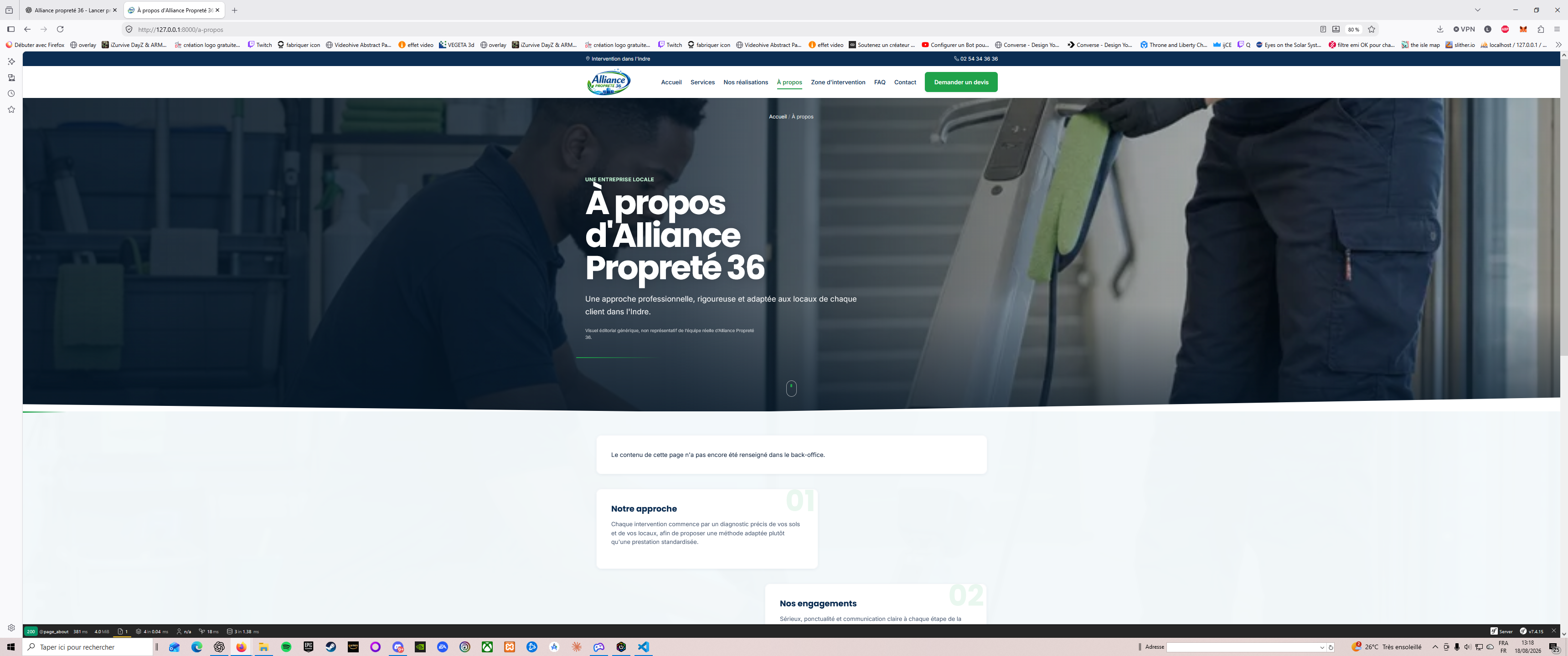
Task: Open Visual Studio Code from taskbar
Action: tap(644, 647)
